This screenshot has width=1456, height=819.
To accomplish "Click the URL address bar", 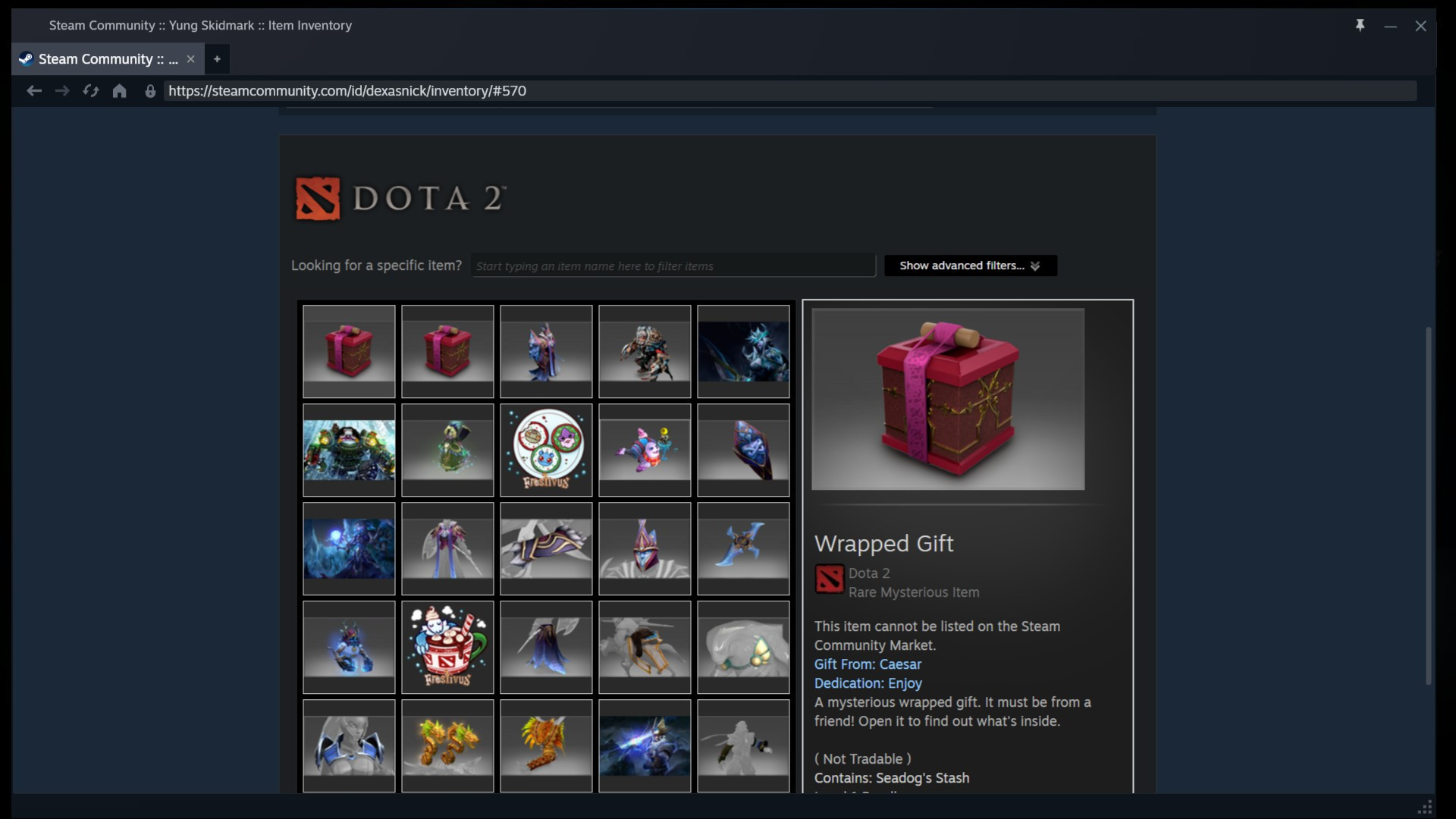I will point(790,91).
